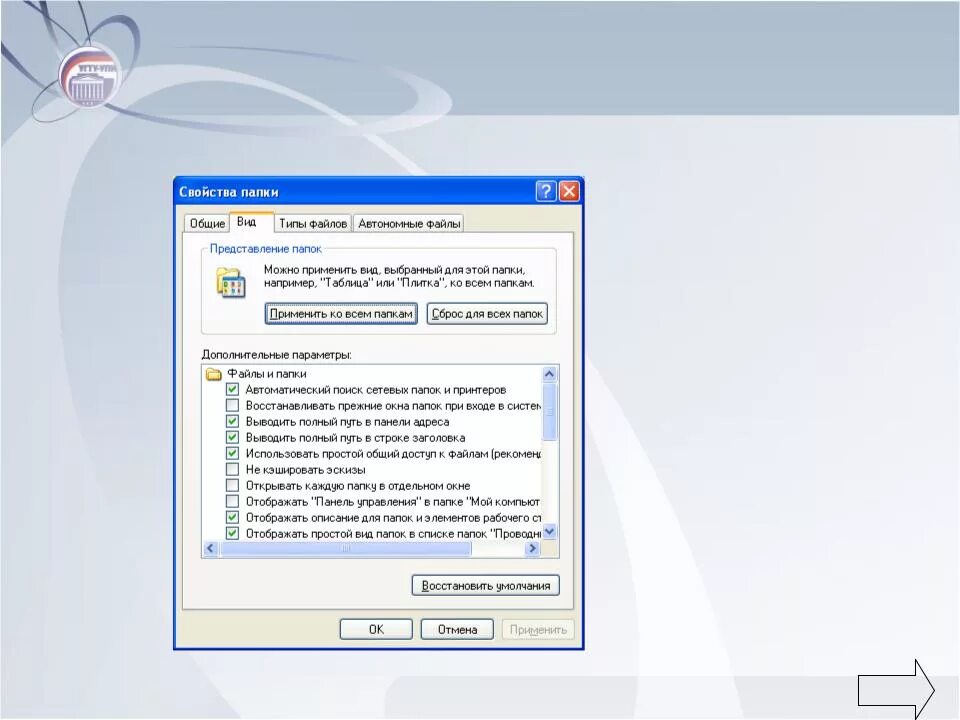Click Применить ко всем папкам button

click(341, 313)
